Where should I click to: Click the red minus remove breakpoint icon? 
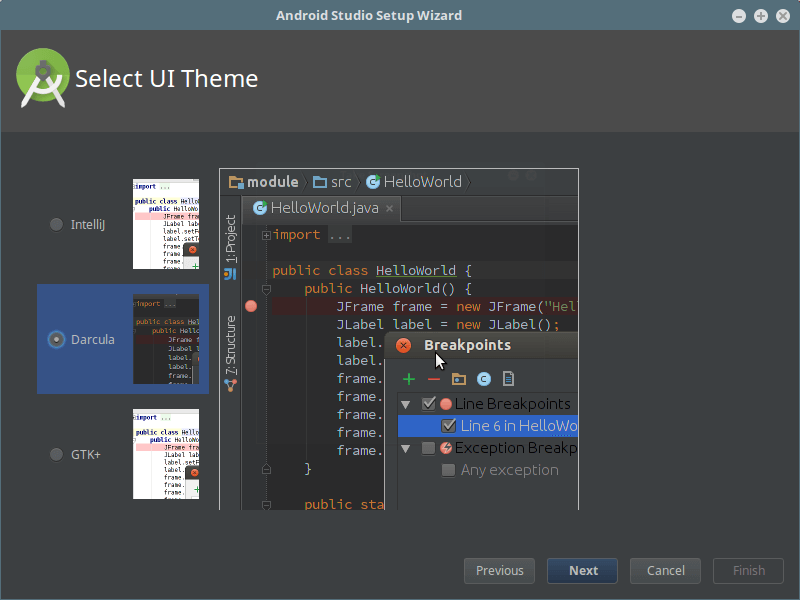tap(433, 379)
